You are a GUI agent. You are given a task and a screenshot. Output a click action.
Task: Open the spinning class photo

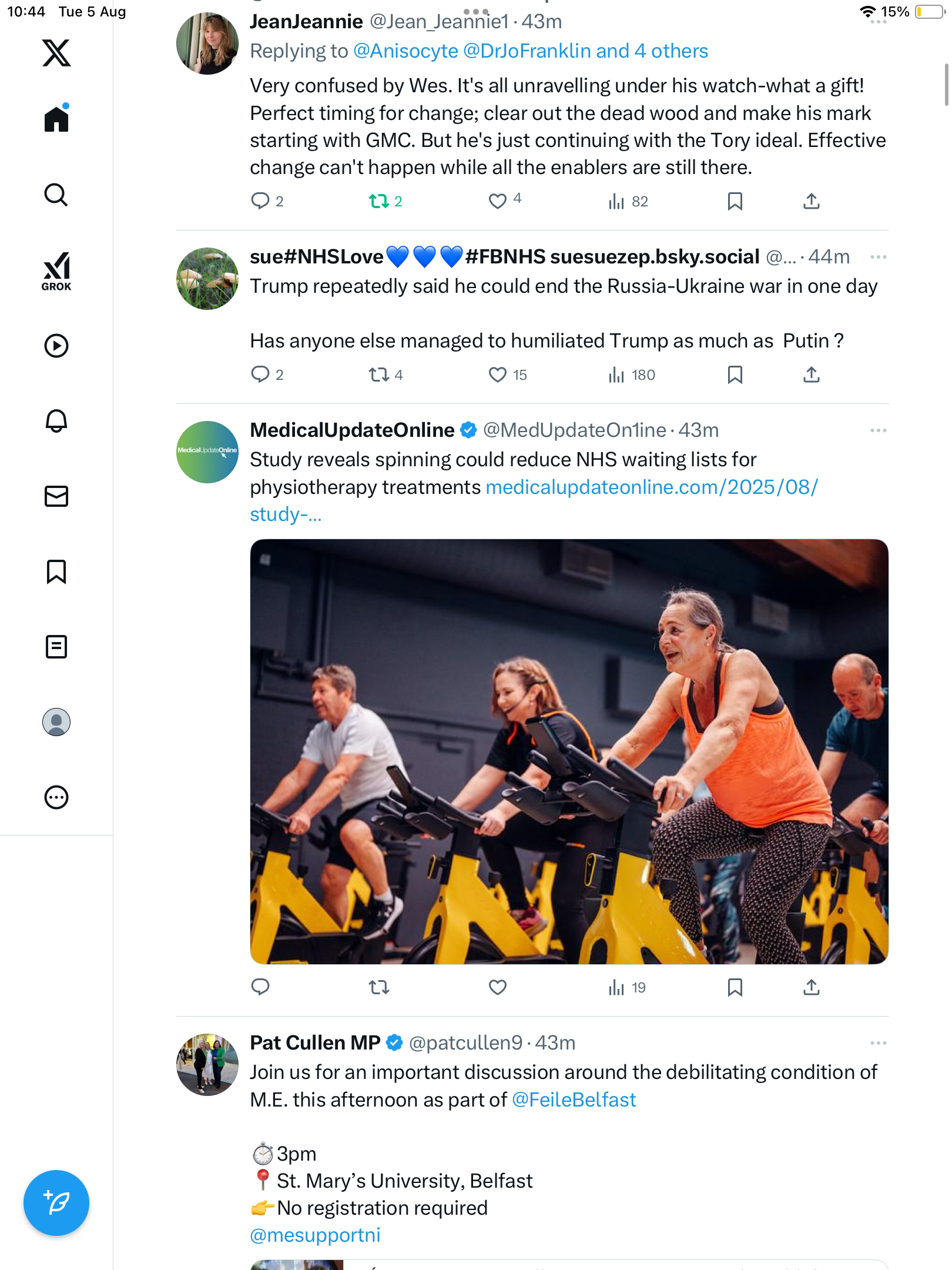point(569,751)
